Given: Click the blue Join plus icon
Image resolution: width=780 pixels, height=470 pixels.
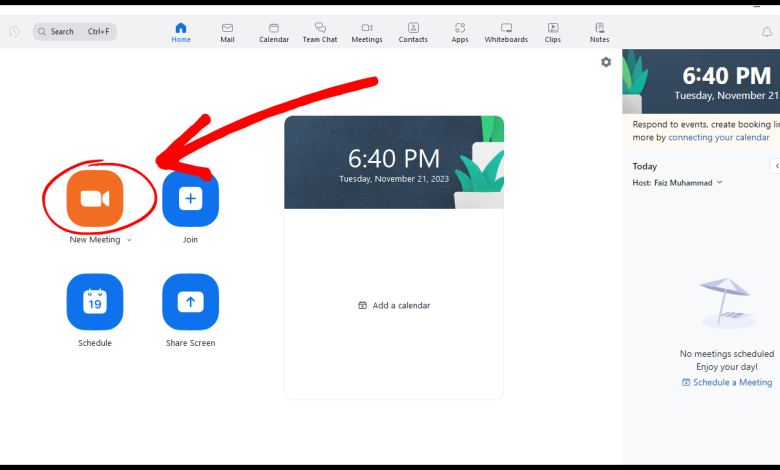Looking at the screenshot, I should tap(191, 198).
